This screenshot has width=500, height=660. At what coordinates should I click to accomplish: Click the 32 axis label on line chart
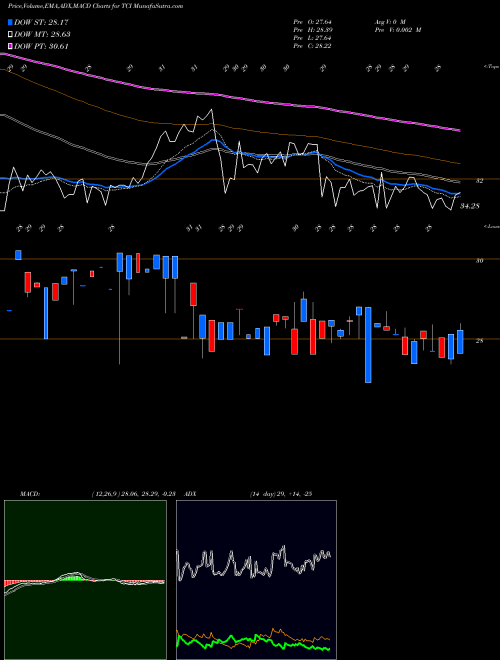479,181
